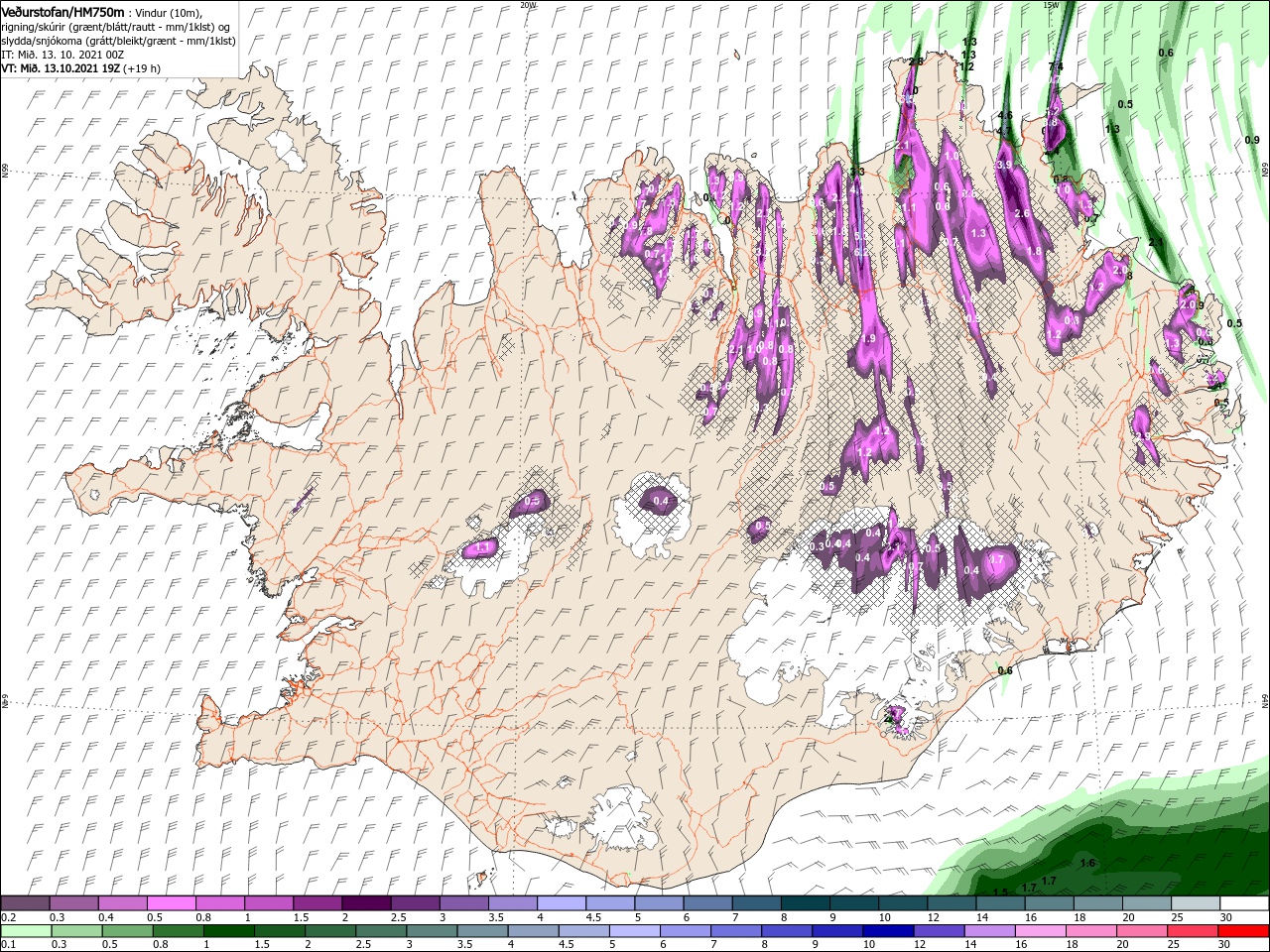
Task: Click the 'IT: Mið. 13. 10. 2021 00Z' initial time line
Action: (63, 55)
